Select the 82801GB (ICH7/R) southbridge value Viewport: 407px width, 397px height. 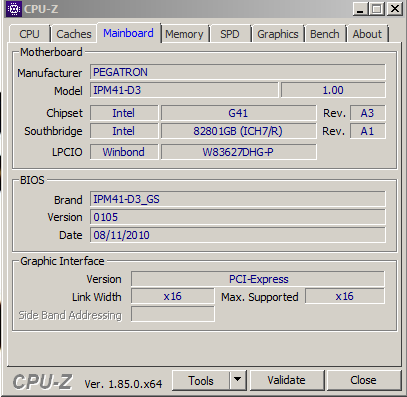pyautogui.click(x=239, y=131)
